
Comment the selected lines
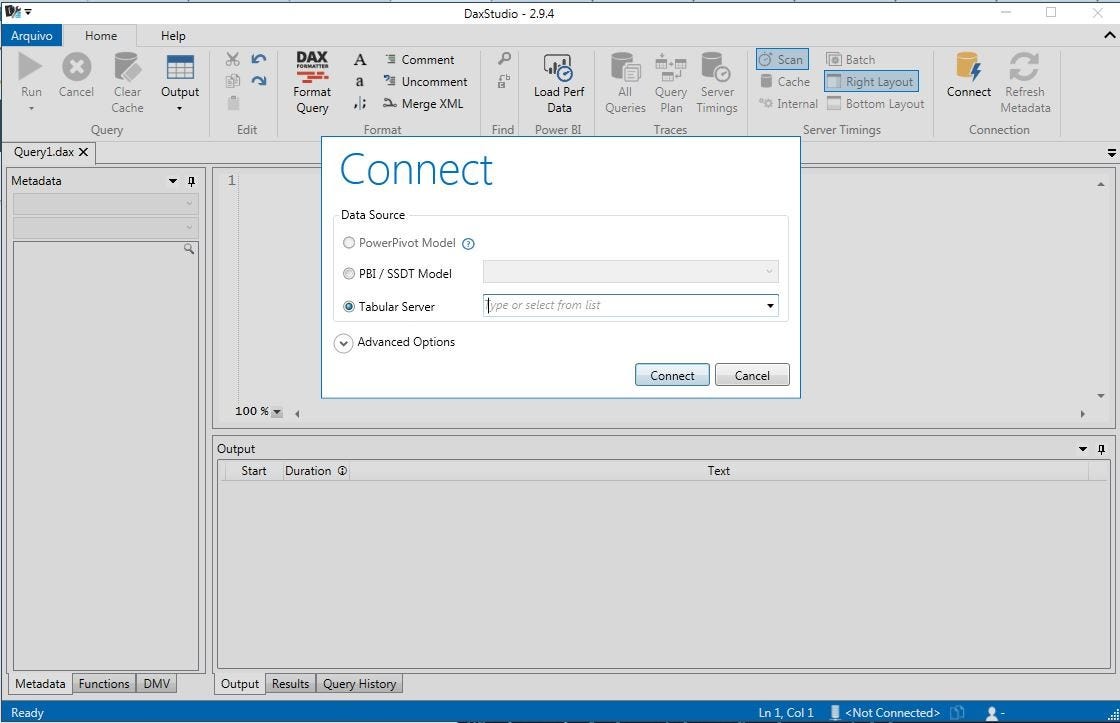(420, 59)
